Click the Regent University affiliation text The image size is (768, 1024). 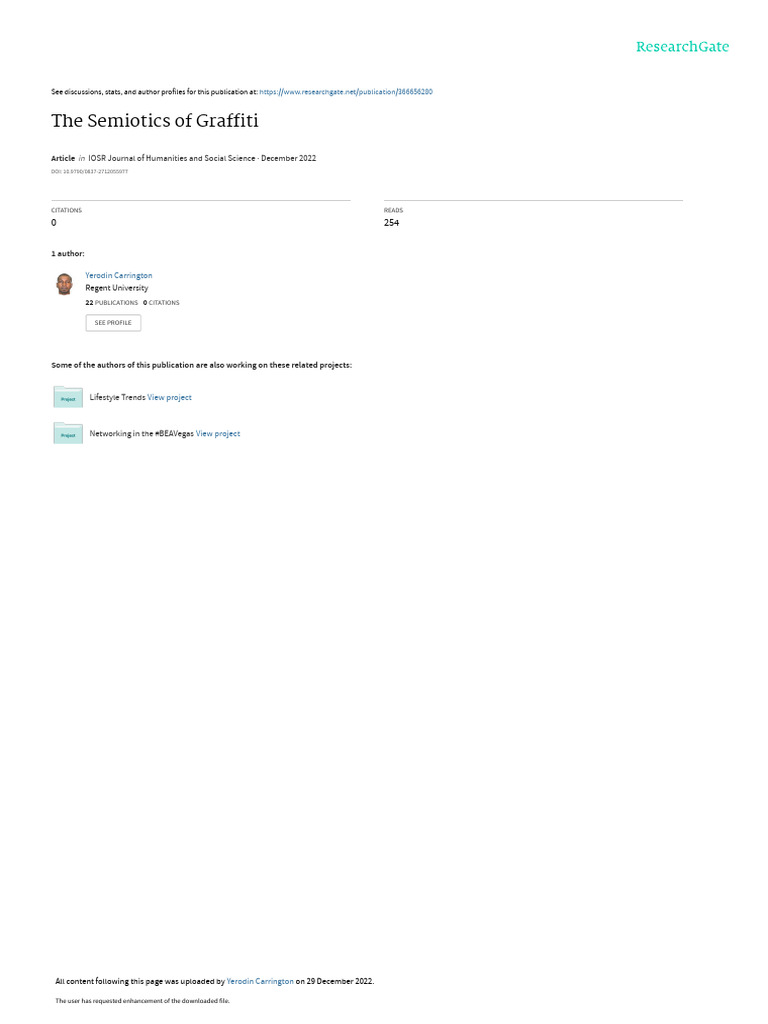coord(117,288)
